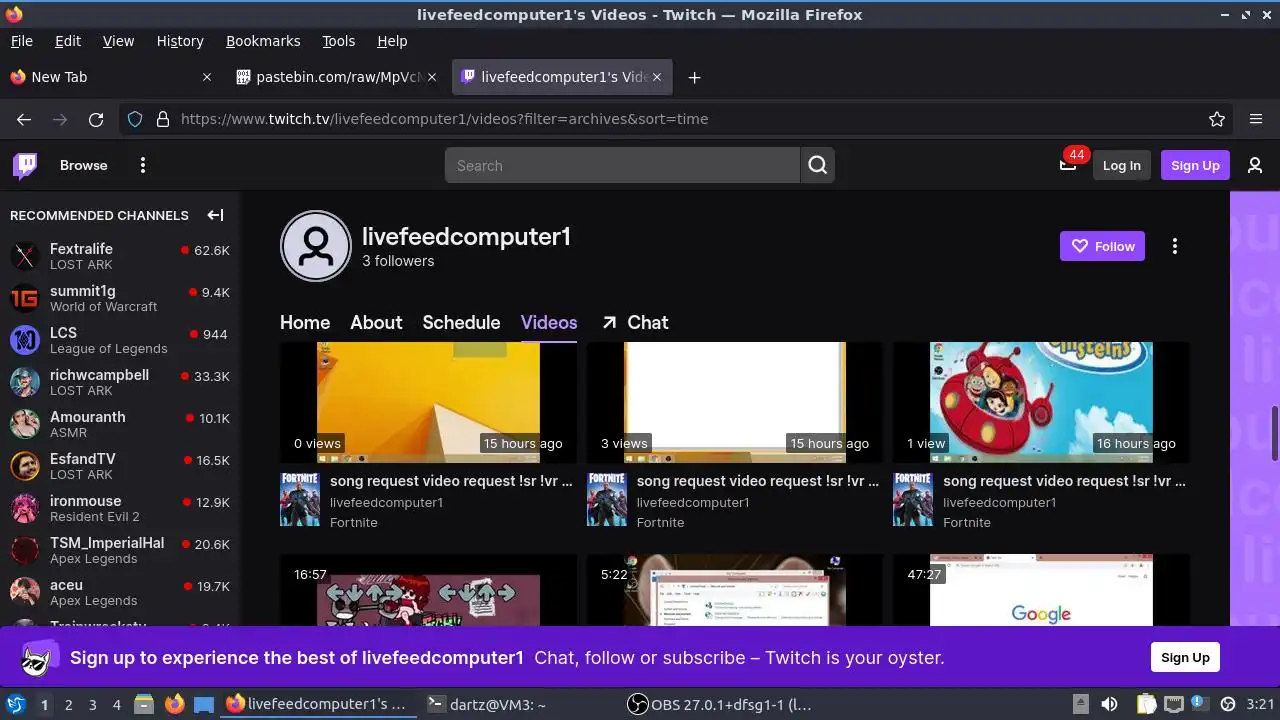Open the Chat popout tab
Screen dimensions: 1280x720
click(635, 323)
